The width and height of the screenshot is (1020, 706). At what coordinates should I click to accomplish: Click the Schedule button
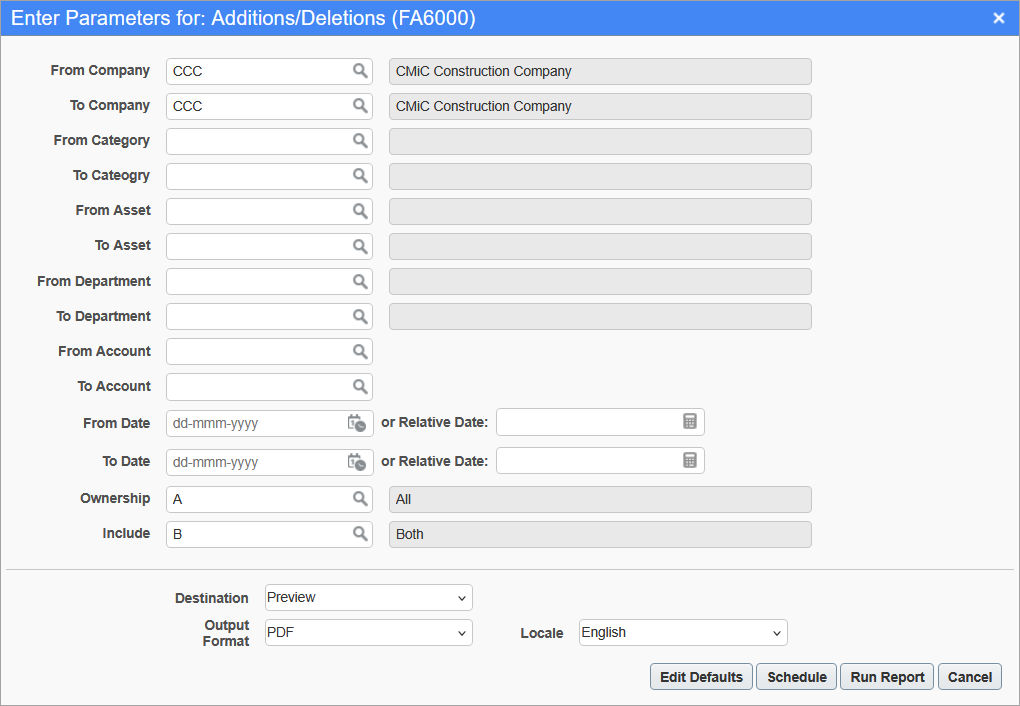point(796,676)
